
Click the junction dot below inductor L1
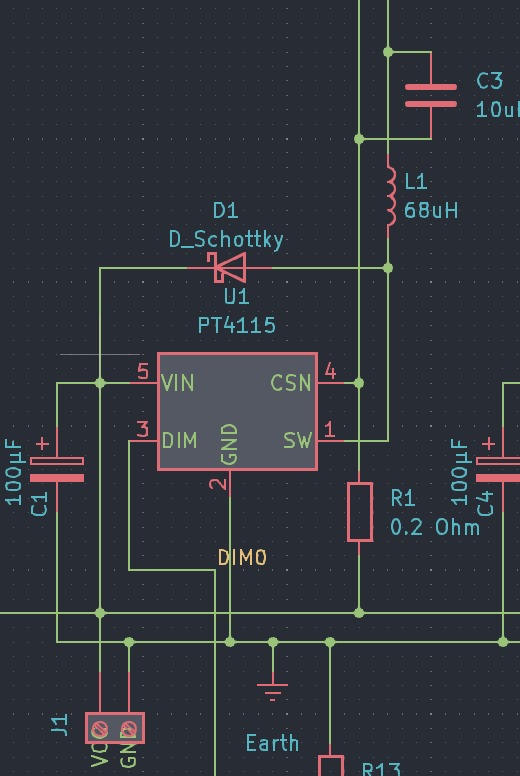pos(388,268)
